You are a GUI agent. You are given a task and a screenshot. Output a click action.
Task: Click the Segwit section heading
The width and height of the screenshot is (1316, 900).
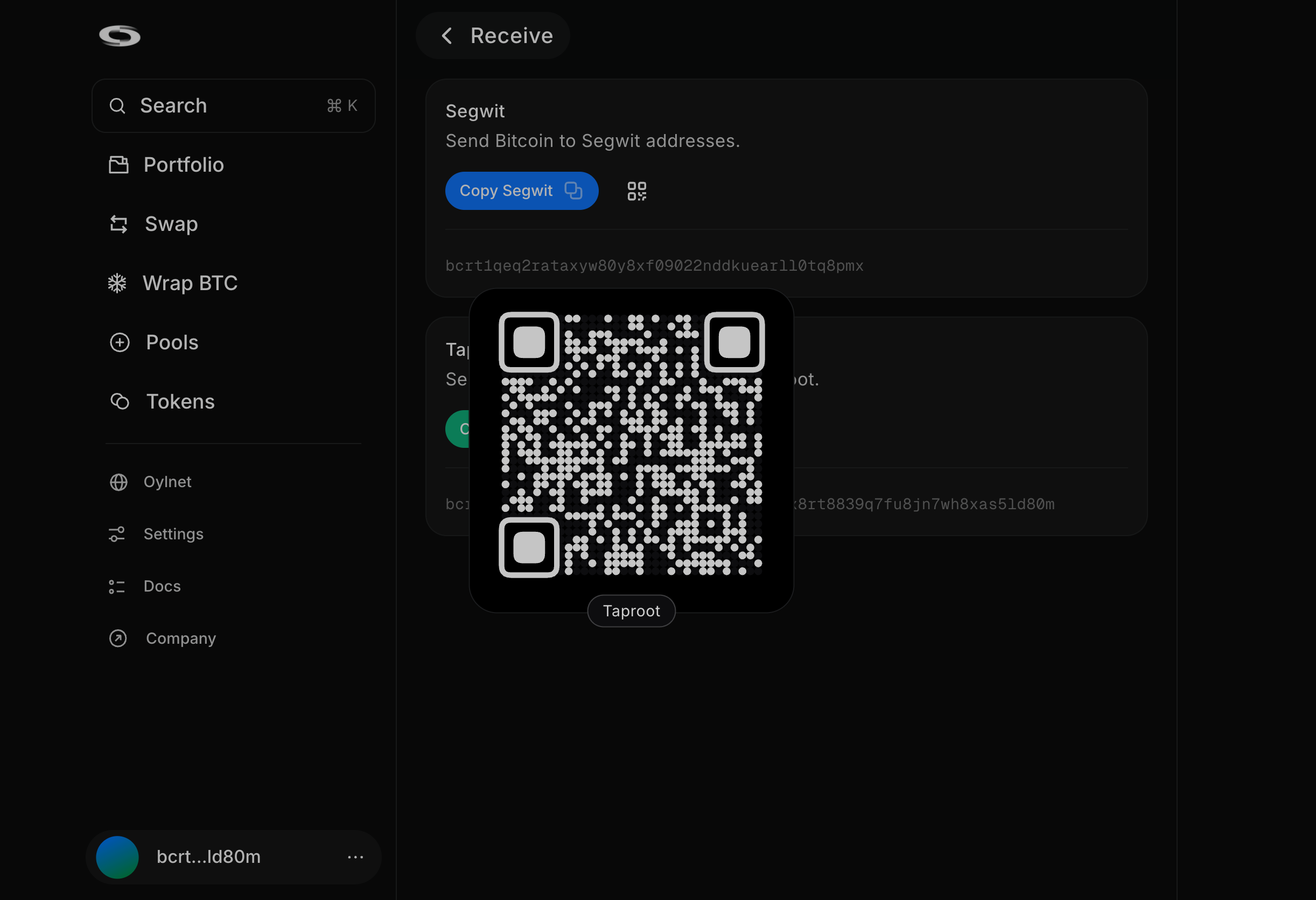[x=474, y=111]
